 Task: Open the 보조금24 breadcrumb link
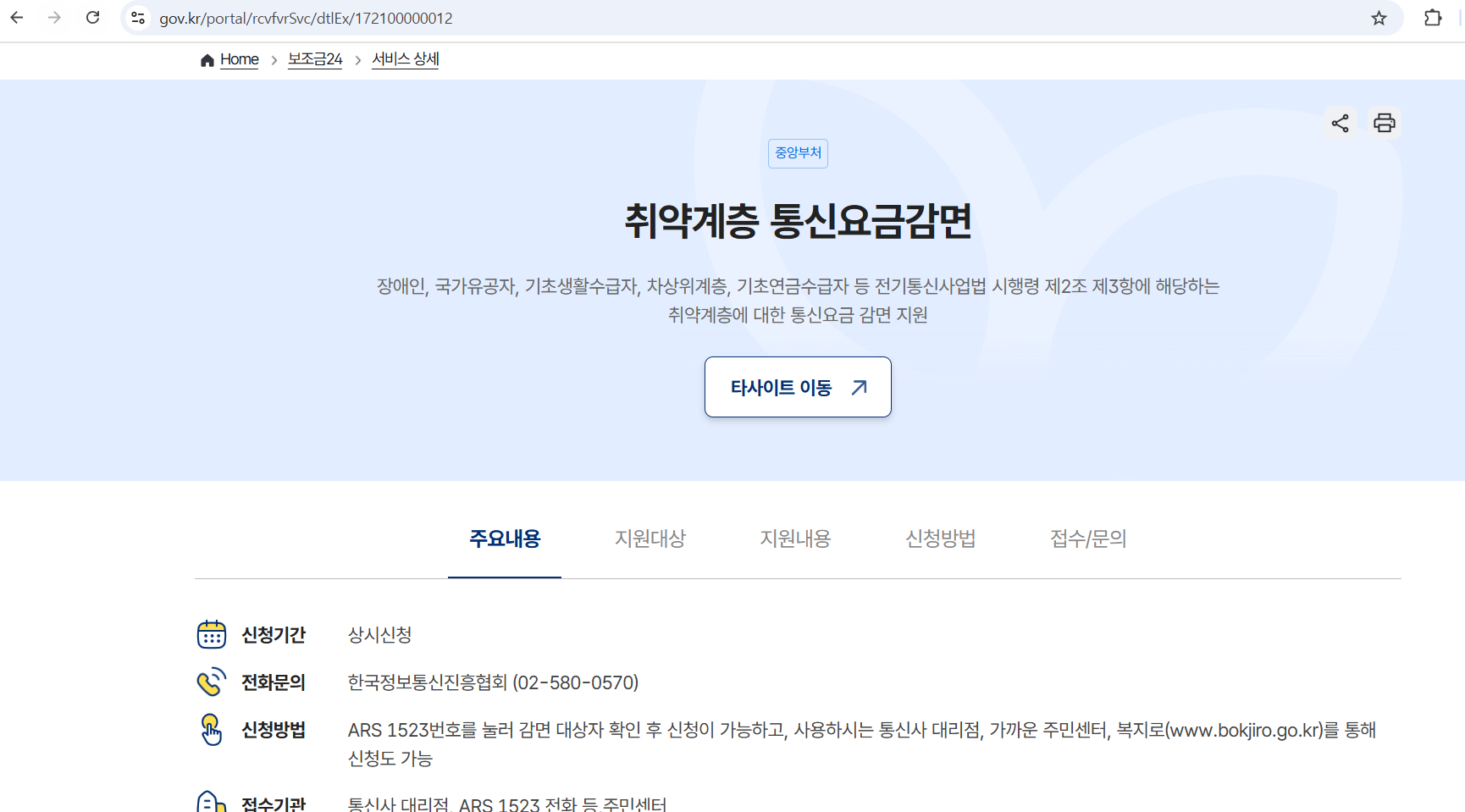314,59
